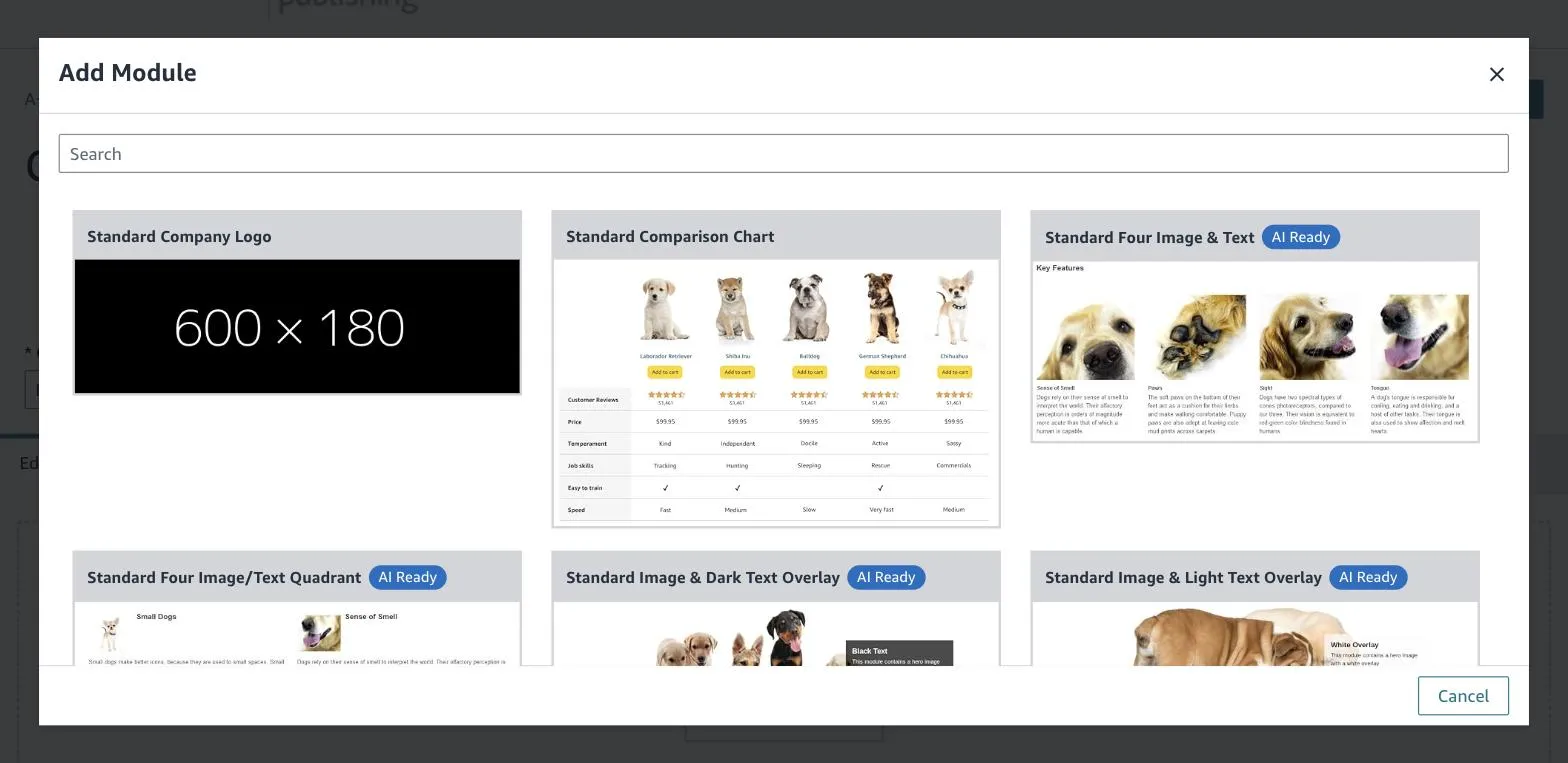Click the Chihuahua Add to cart button
This screenshot has width=1568, height=763.
point(954,372)
